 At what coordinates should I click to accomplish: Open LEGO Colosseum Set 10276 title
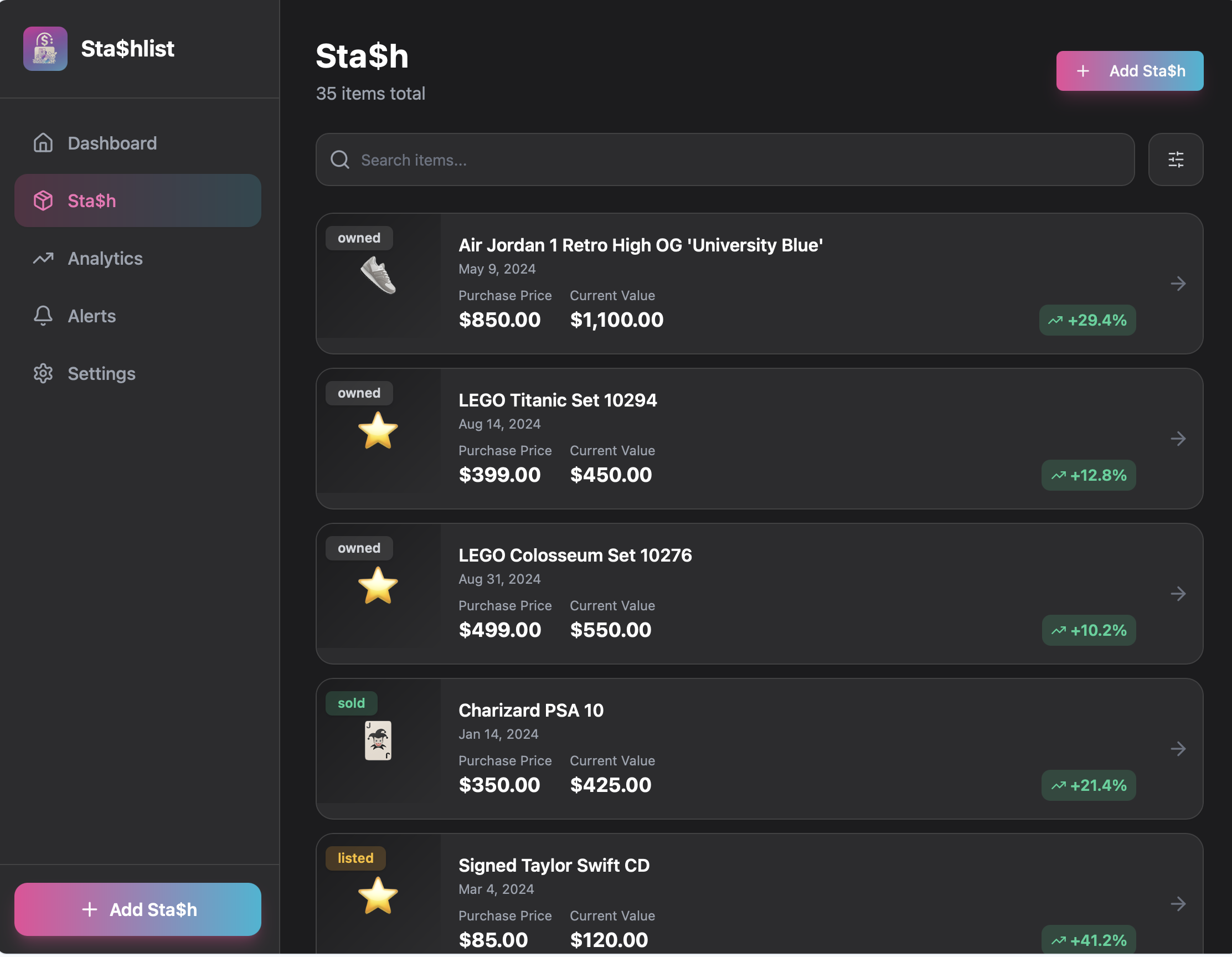(x=575, y=555)
